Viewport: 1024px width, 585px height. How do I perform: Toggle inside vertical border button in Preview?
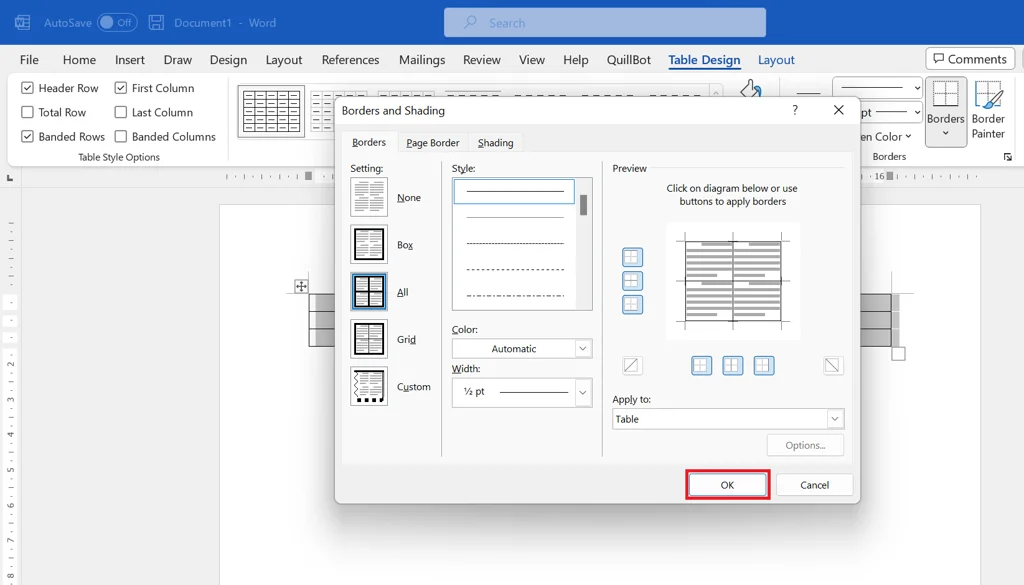[733, 366]
